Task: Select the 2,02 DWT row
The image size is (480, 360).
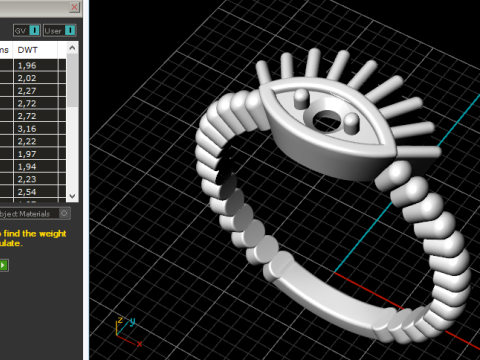Action: [33, 78]
